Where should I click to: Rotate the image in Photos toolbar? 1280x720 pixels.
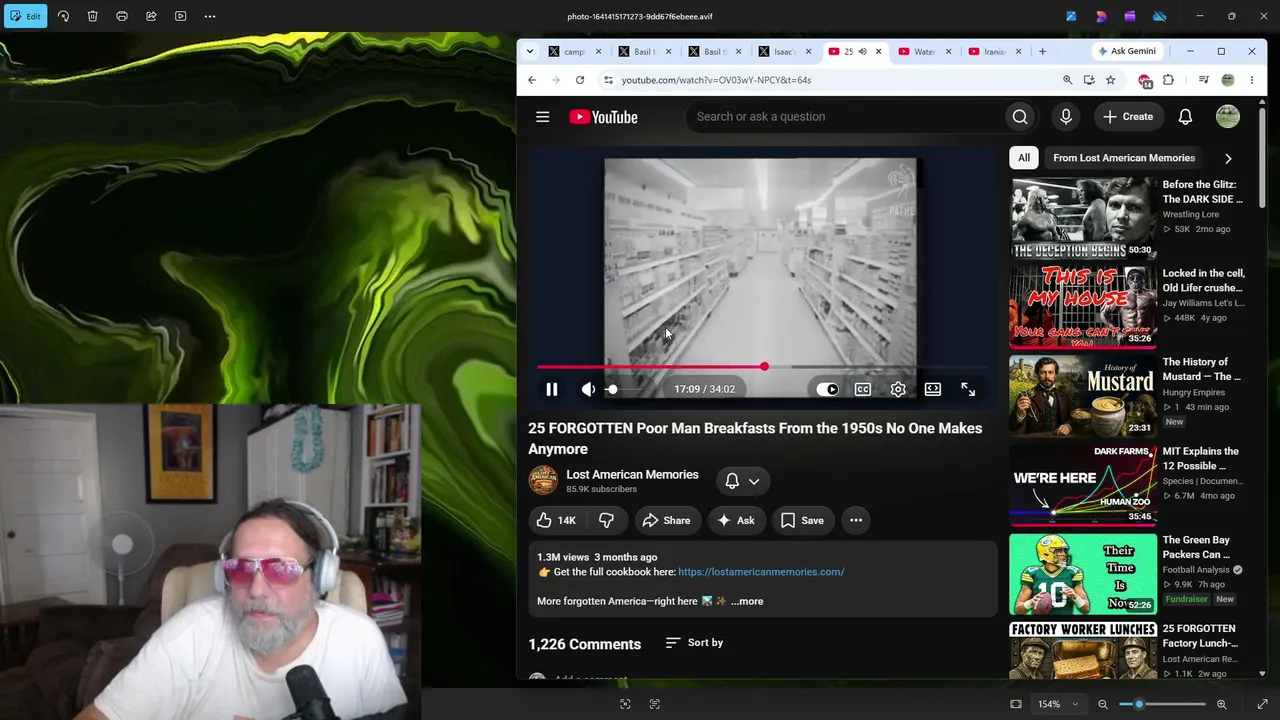pos(63,16)
